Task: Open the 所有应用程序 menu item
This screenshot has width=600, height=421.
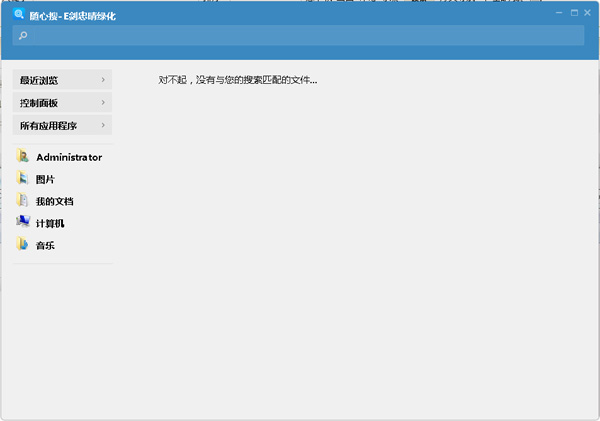Action: point(62,125)
